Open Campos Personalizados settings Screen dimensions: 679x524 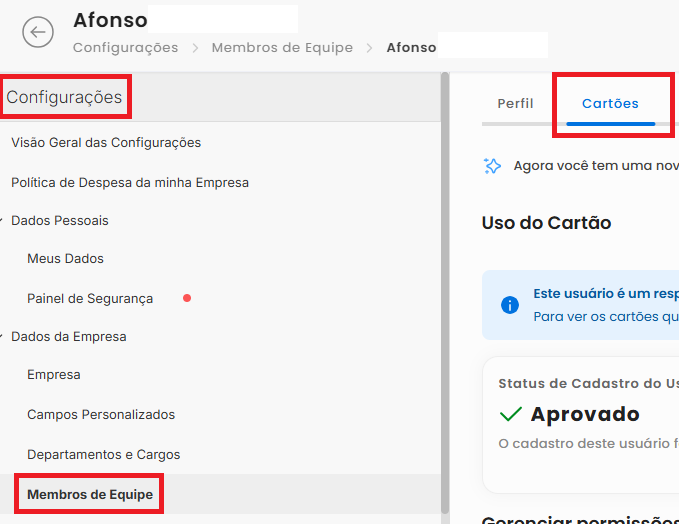(x=101, y=415)
